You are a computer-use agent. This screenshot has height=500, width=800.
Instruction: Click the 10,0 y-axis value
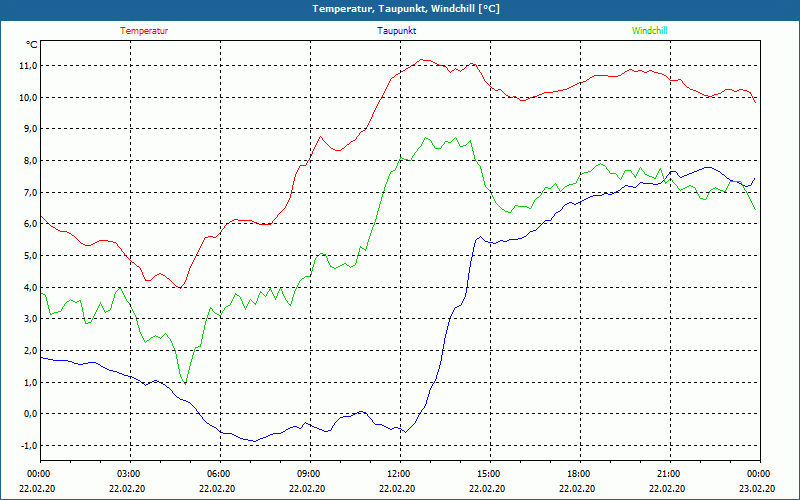[28, 97]
